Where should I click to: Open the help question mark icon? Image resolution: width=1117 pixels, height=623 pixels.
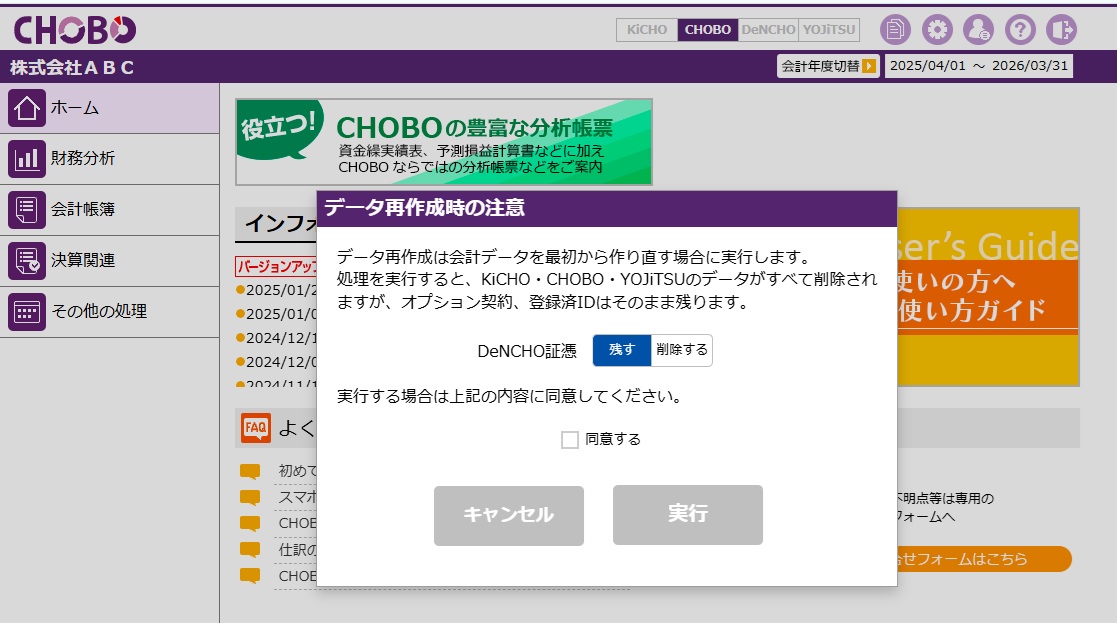coord(1020,29)
